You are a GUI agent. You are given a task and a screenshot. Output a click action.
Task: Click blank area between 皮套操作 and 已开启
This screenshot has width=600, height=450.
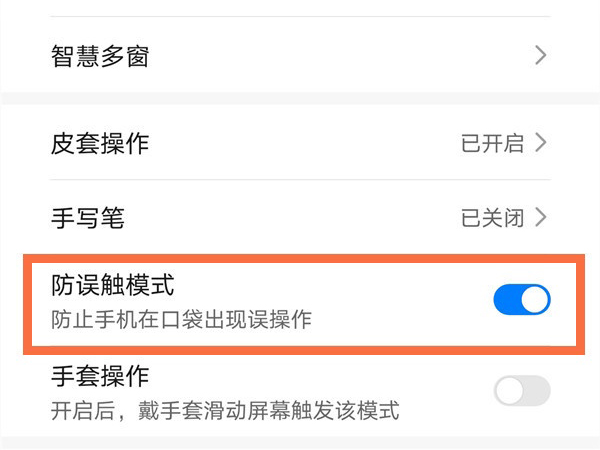(300, 143)
